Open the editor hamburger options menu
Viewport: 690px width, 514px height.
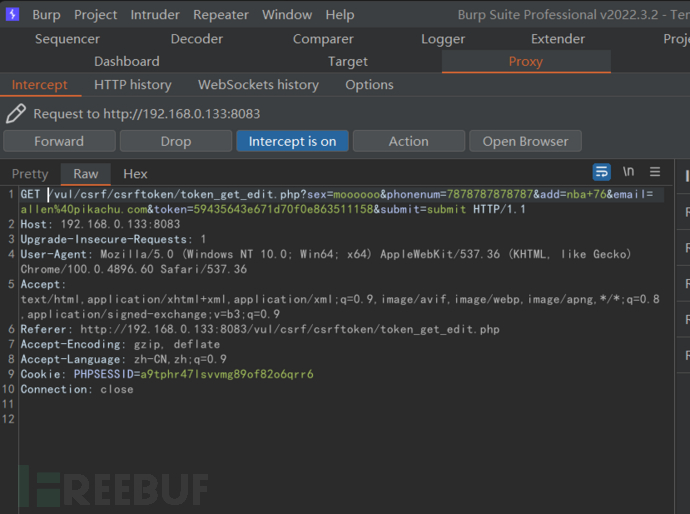[655, 172]
